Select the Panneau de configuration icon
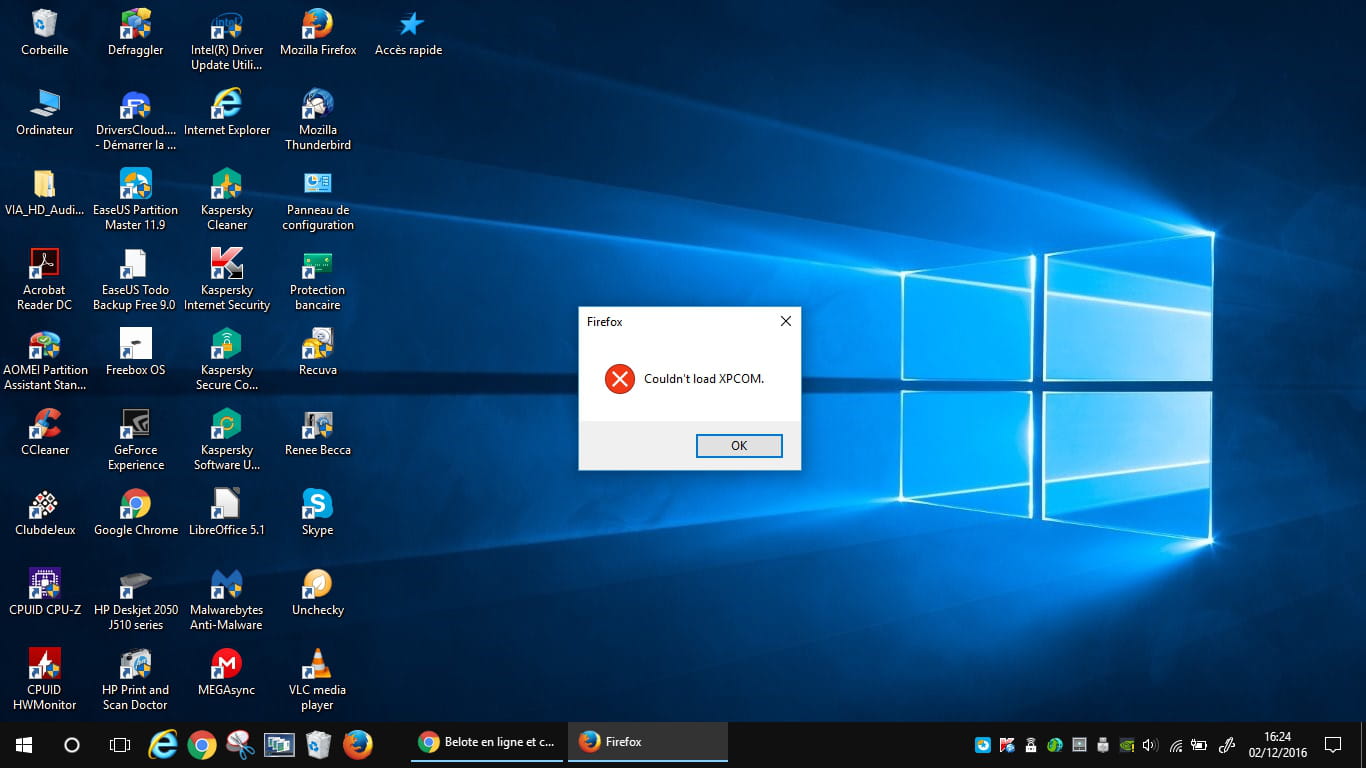This screenshot has height=768, width=1366. (318, 201)
